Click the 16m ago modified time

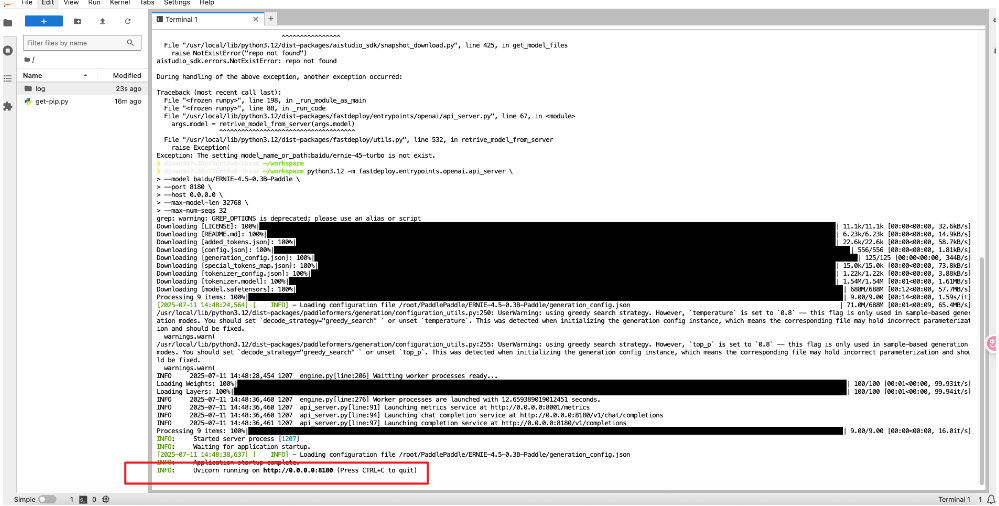click(x=128, y=101)
